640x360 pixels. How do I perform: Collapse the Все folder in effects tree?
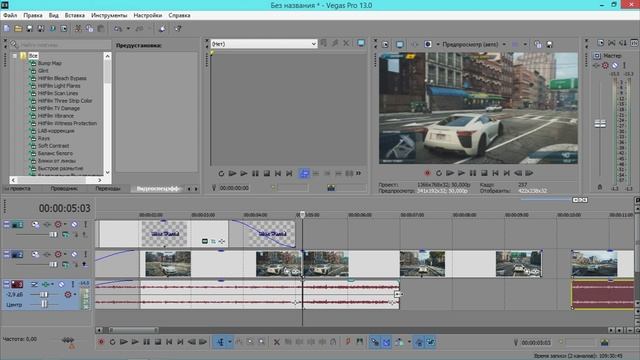(15, 56)
